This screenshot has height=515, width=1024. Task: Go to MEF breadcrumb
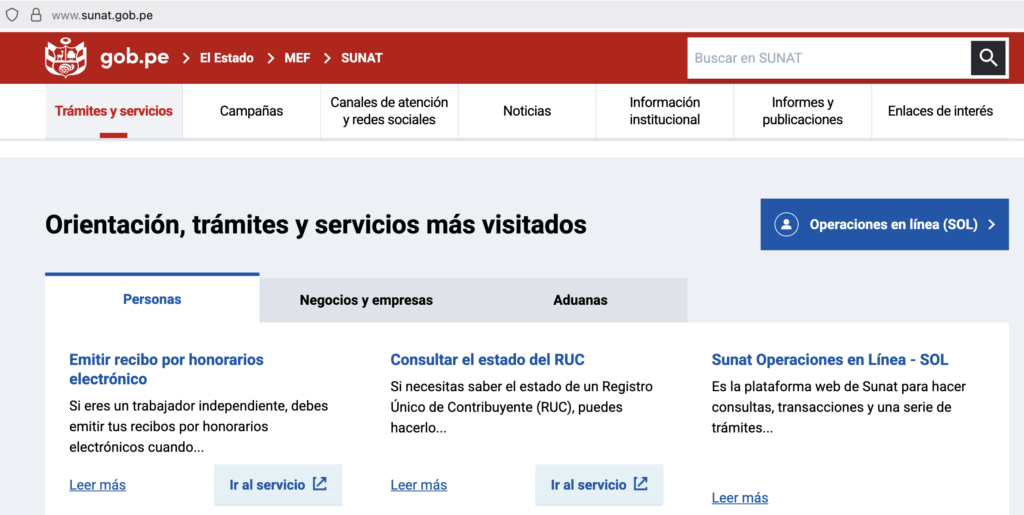point(297,58)
